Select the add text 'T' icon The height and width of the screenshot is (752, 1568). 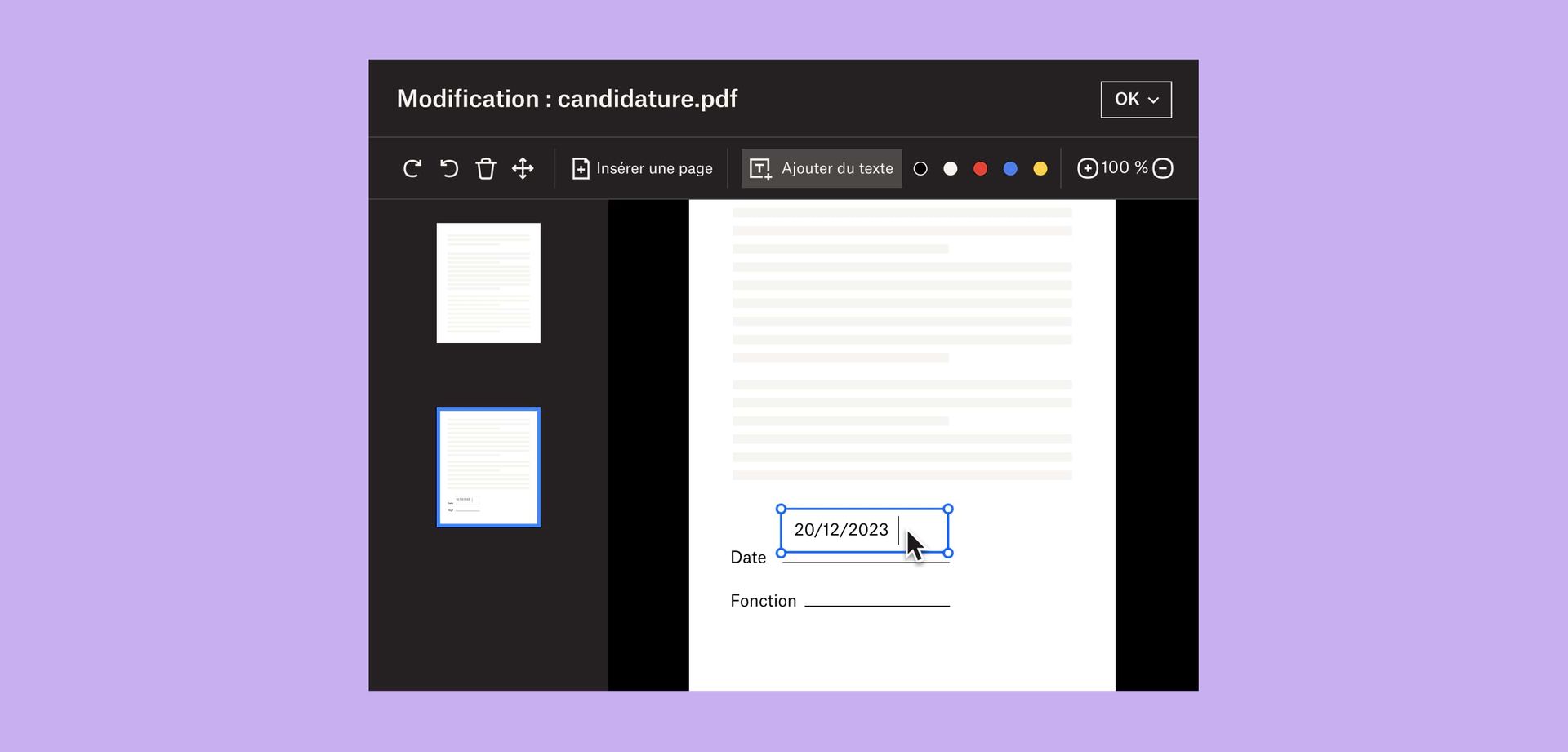pos(759,167)
